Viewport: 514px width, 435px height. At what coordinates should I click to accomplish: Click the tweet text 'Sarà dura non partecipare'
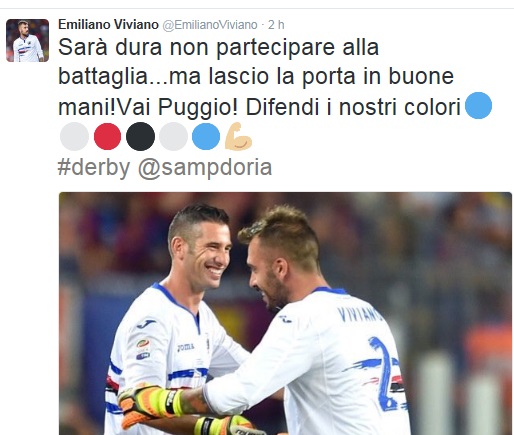(196, 48)
